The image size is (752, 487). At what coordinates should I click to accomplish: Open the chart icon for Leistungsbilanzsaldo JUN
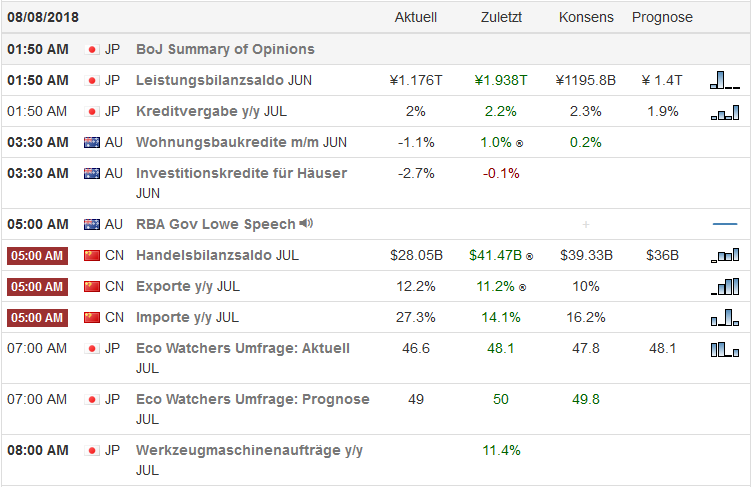[x=725, y=81]
